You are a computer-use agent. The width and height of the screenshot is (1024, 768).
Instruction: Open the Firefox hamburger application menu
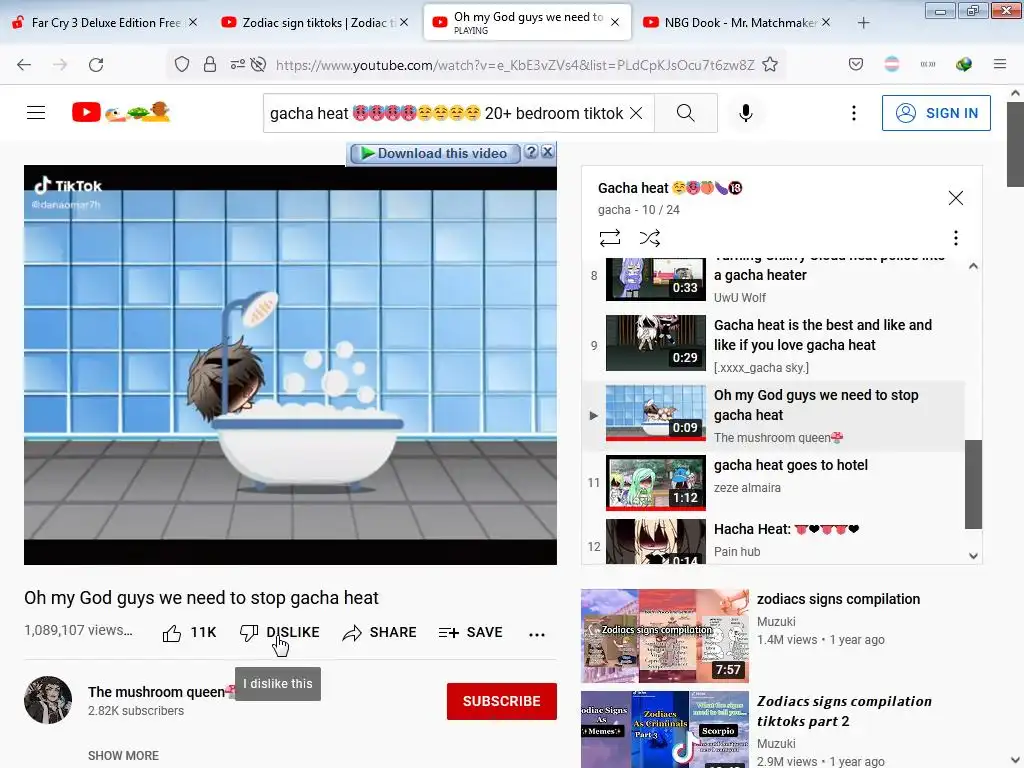(1000, 64)
